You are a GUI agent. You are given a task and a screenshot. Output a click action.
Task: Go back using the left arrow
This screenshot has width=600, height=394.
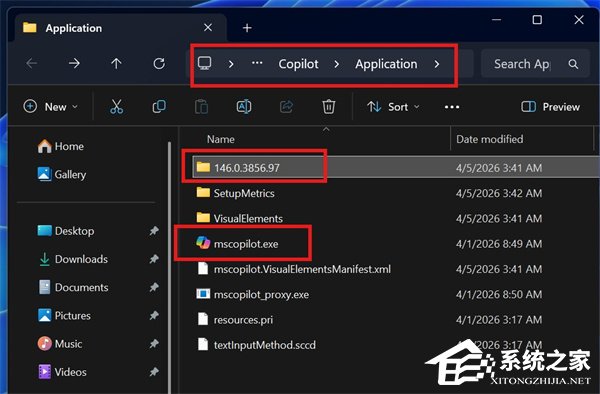click(31, 63)
